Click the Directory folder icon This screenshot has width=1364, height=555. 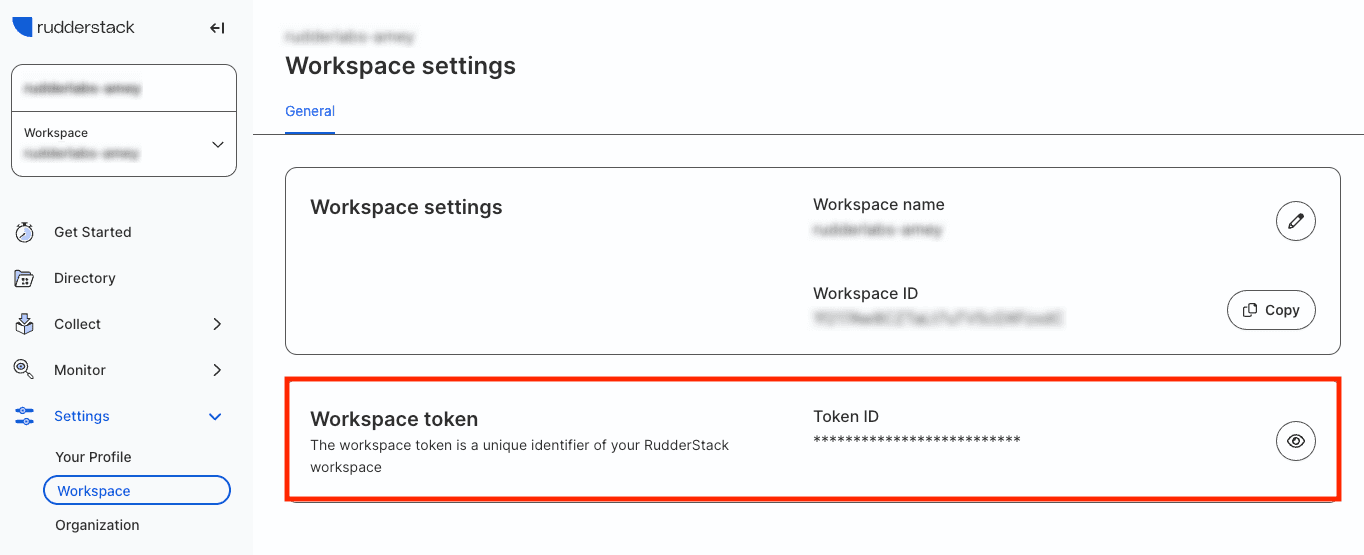point(25,278)
